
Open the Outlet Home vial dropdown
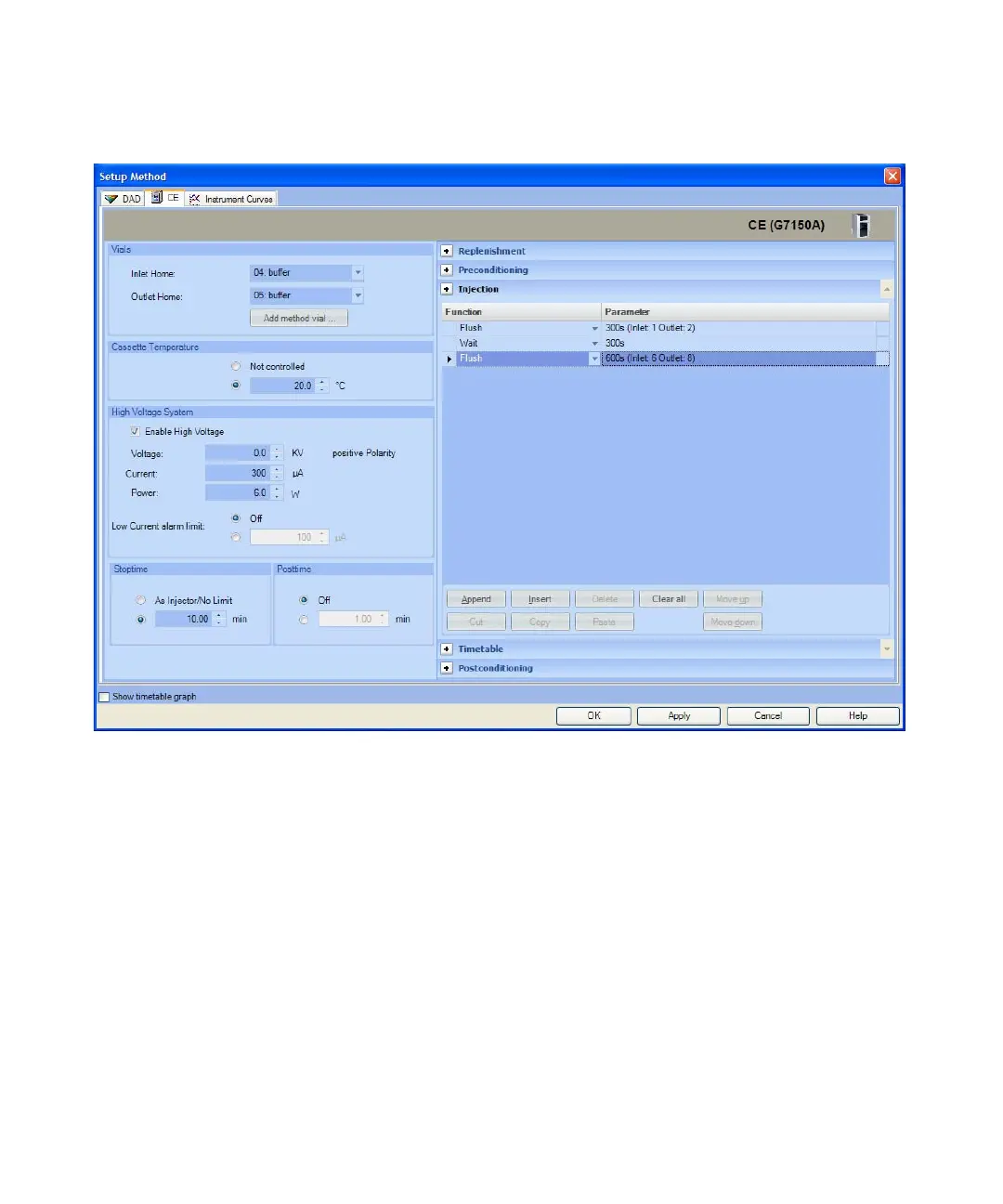[358, 295]
